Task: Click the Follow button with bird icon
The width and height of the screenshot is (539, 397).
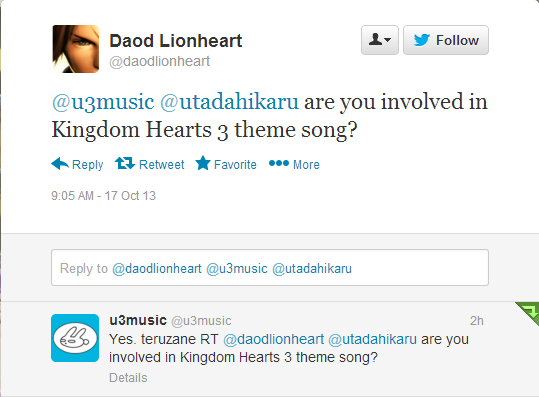Action: coord(446,40)
